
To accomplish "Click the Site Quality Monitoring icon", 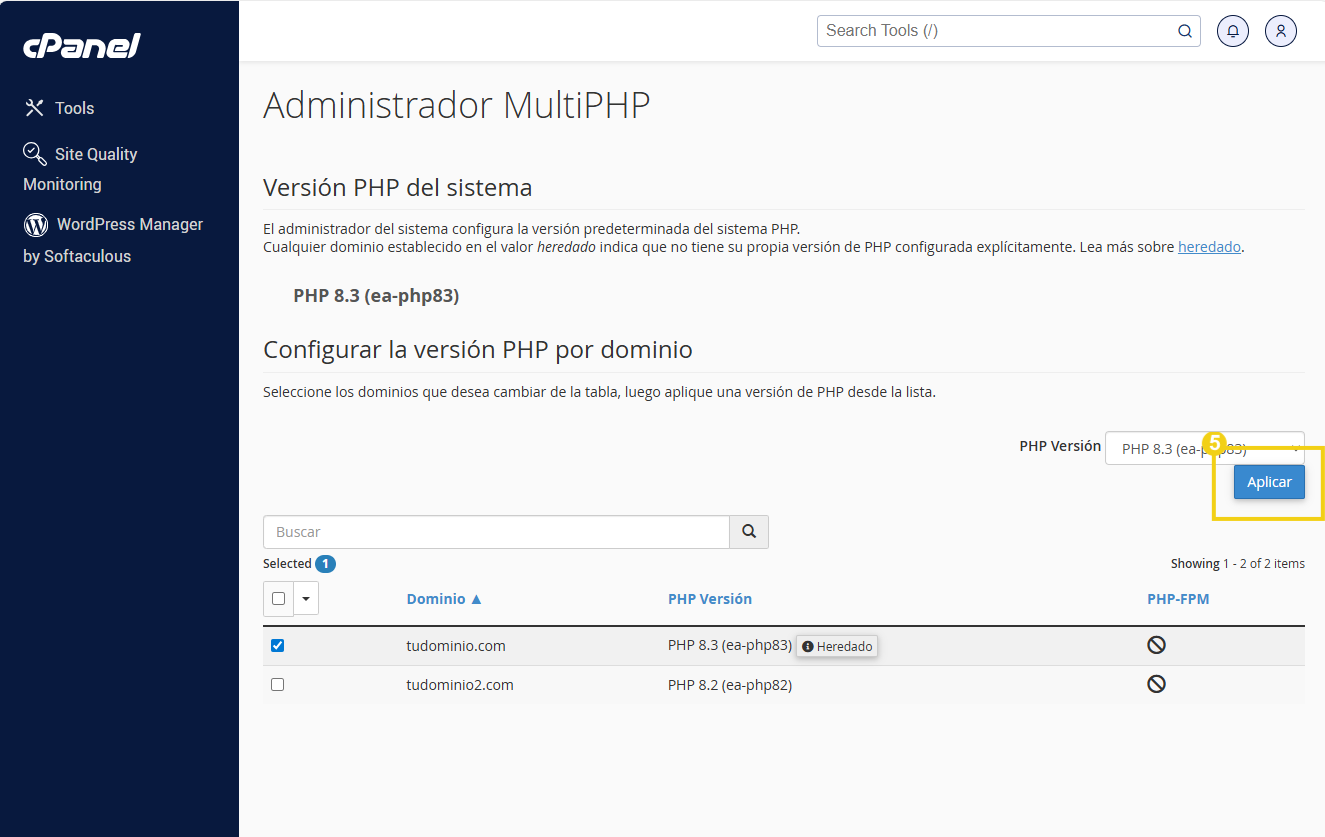I will (x=33, y=153).
